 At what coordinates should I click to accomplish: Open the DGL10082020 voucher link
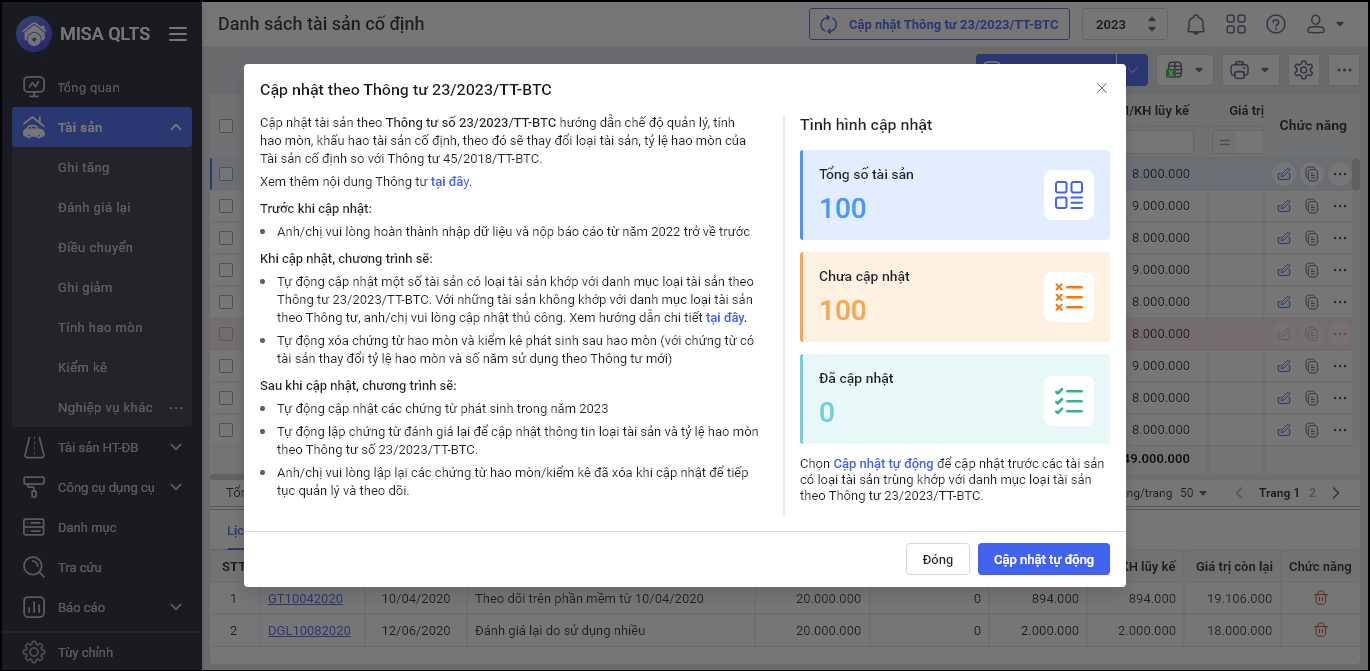pos(309,630)
